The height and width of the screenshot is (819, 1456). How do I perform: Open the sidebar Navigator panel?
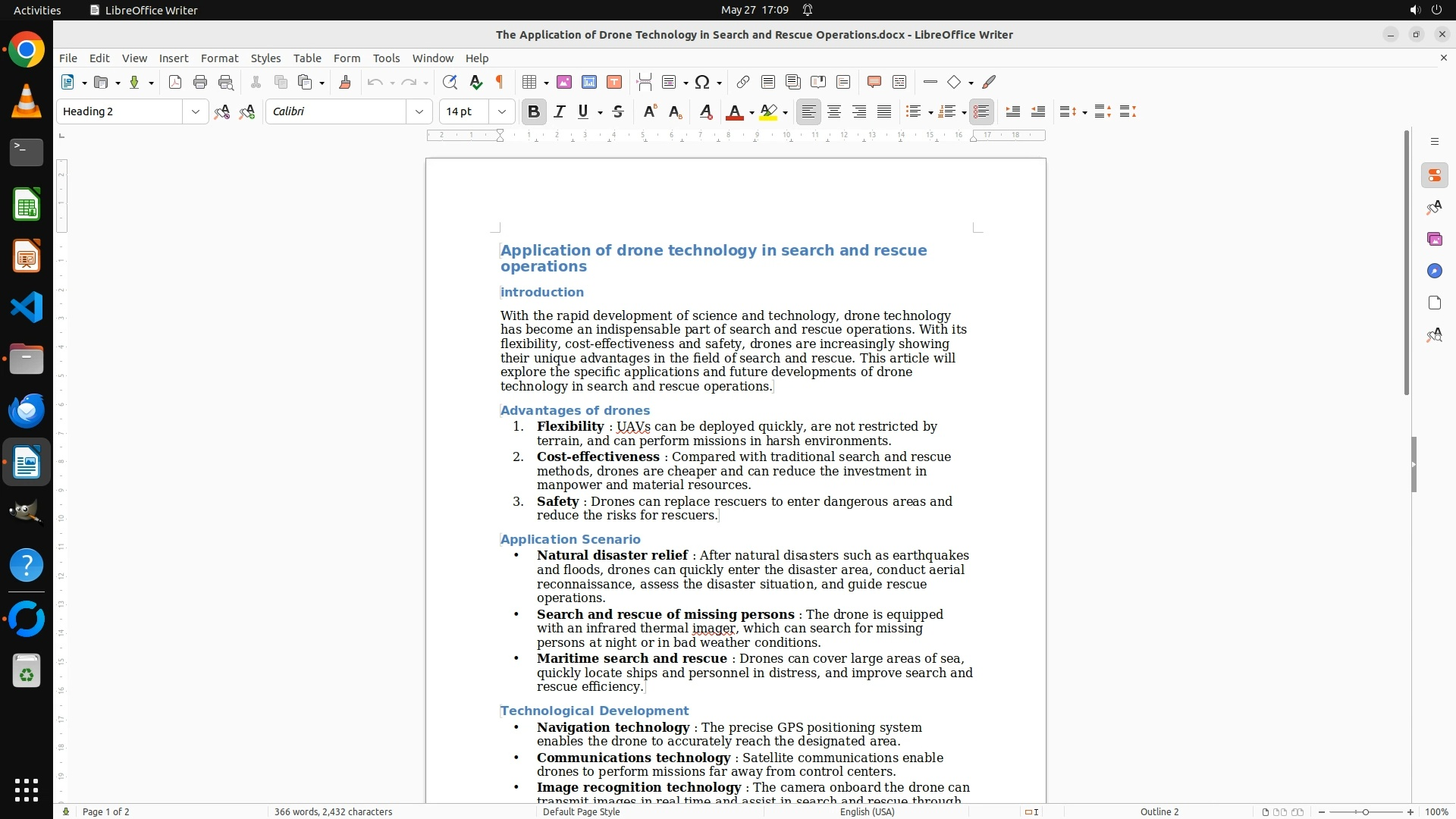coord(1434,271)
